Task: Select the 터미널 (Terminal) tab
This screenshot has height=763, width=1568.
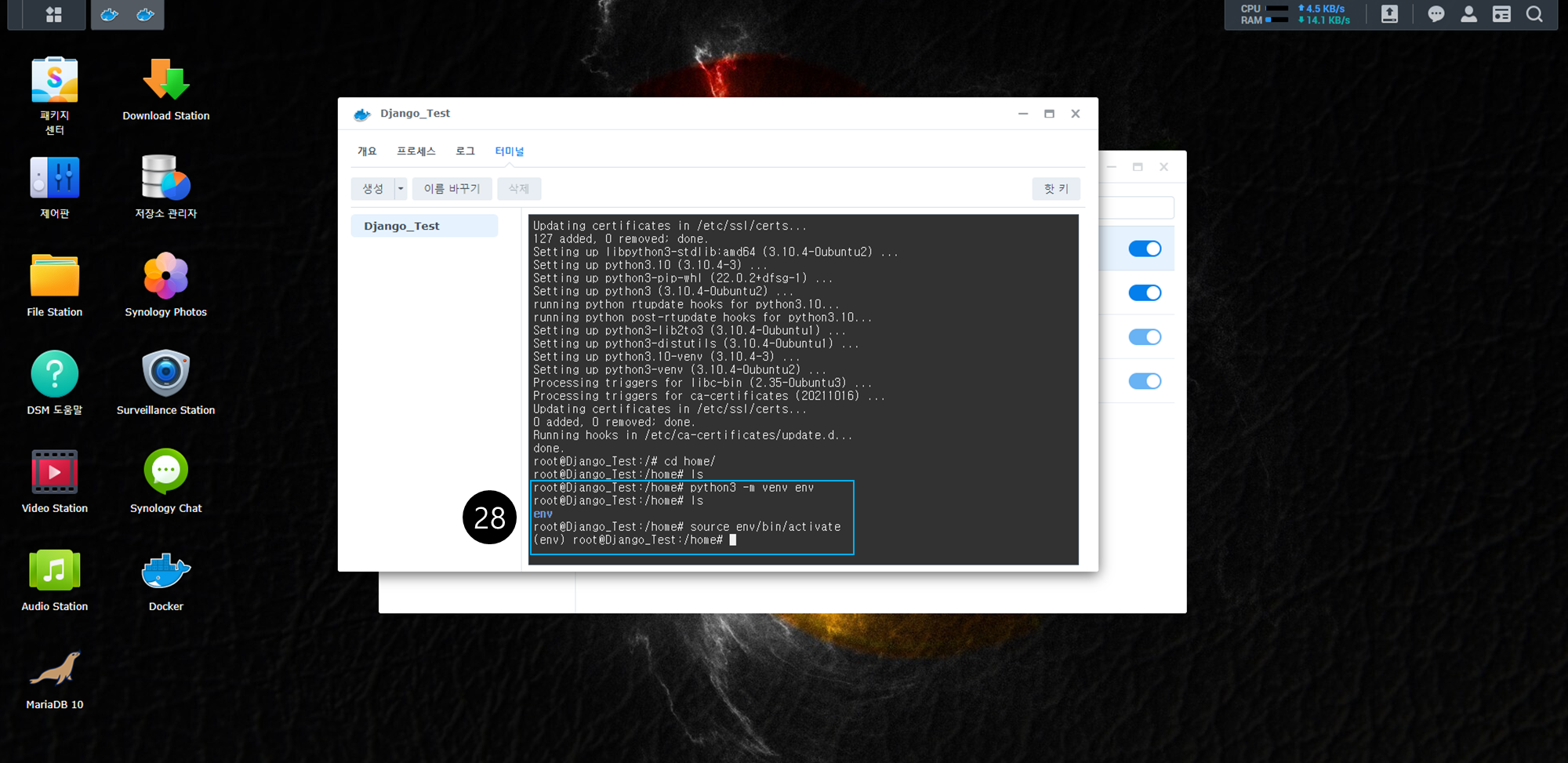Action: (510, 151)
